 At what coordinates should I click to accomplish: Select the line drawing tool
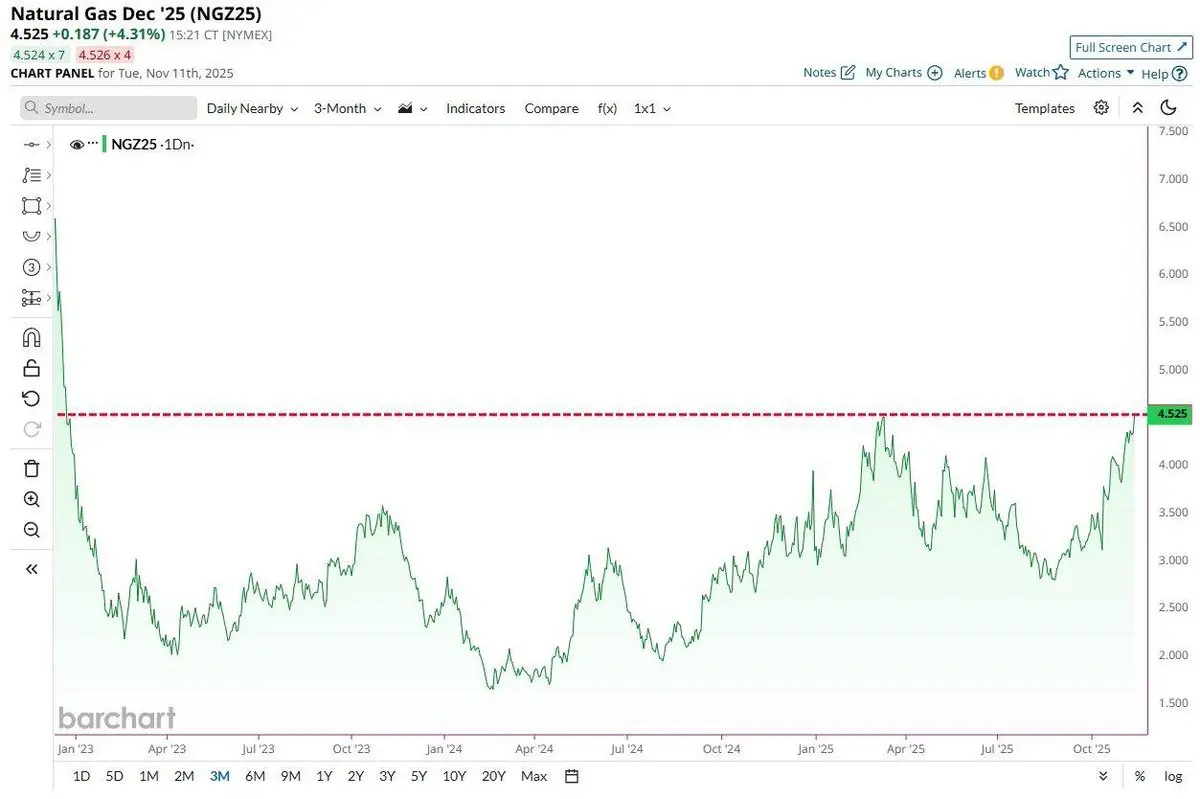(x=31, y=145)
